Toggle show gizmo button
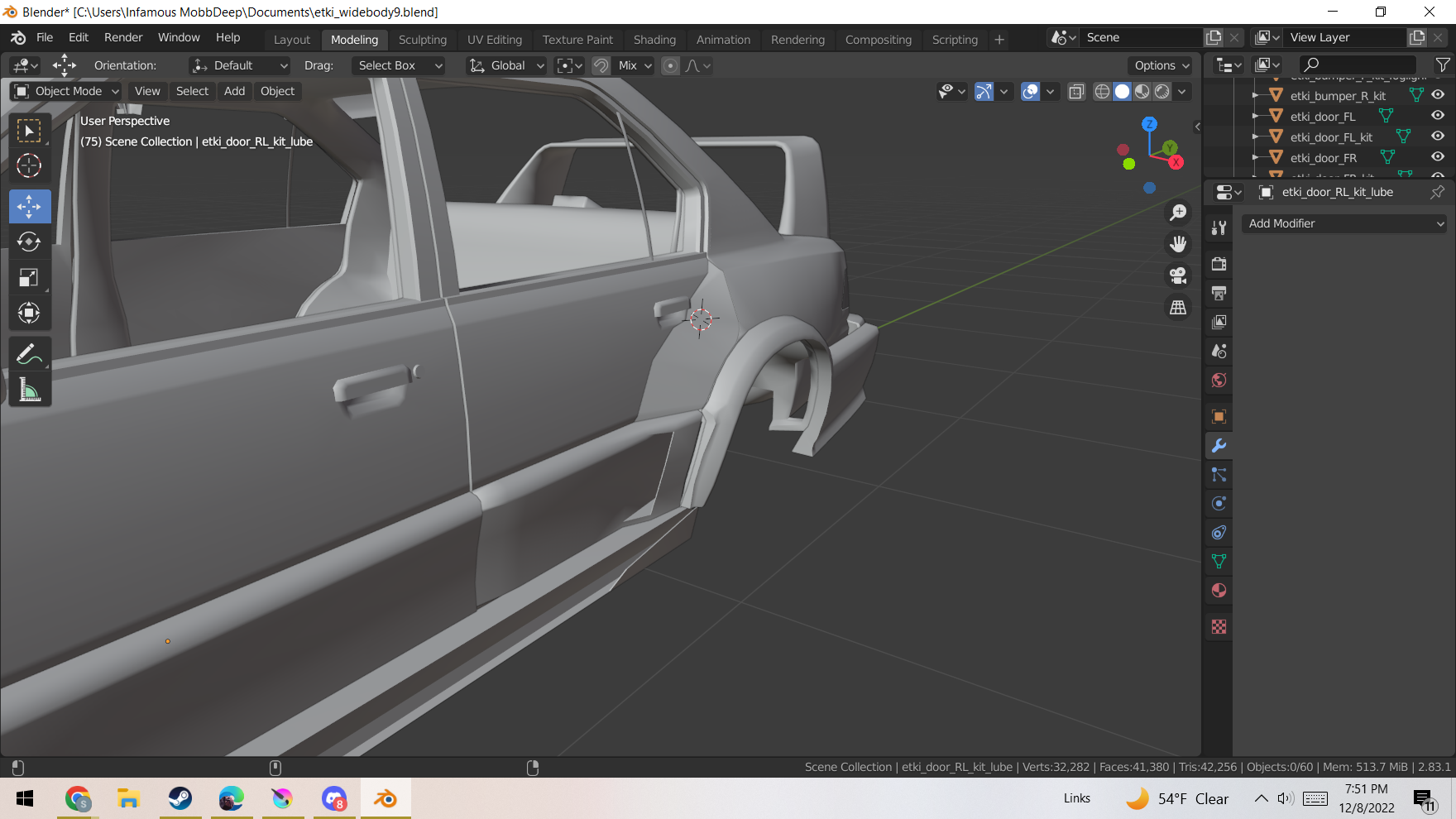Viewport: 1456px width, 819px height. click(x=984, y=91)
